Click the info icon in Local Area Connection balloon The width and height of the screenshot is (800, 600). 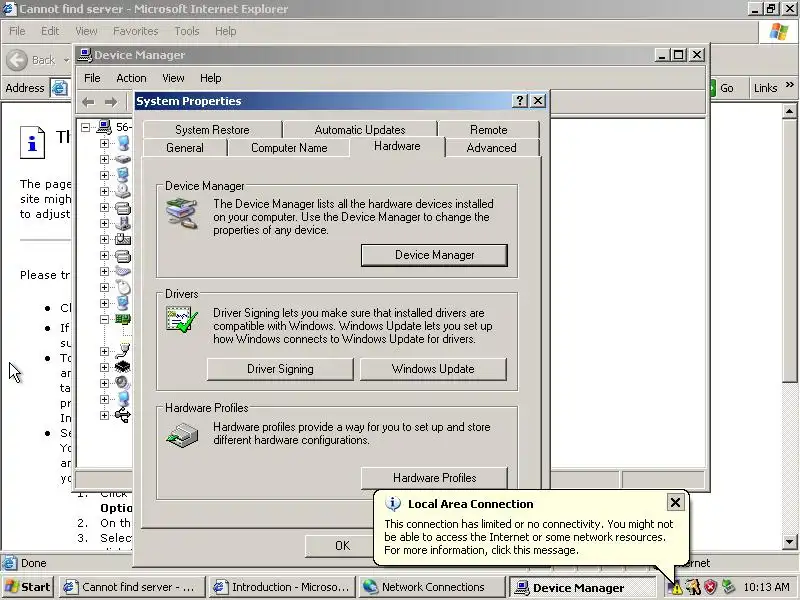tap(392, 504)
